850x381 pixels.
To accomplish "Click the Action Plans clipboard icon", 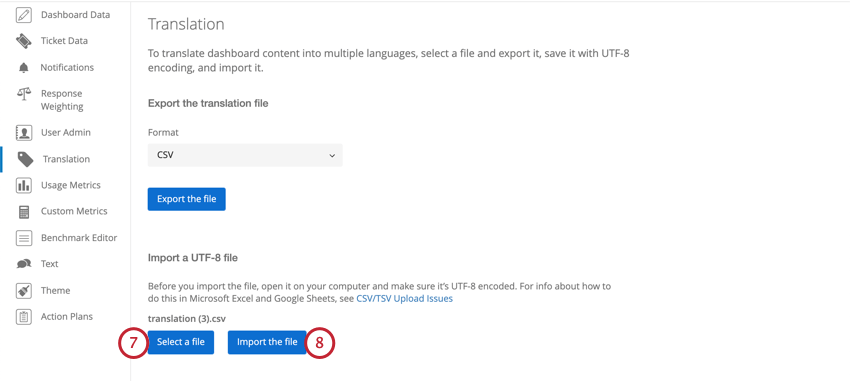I will tap(24, 317).
